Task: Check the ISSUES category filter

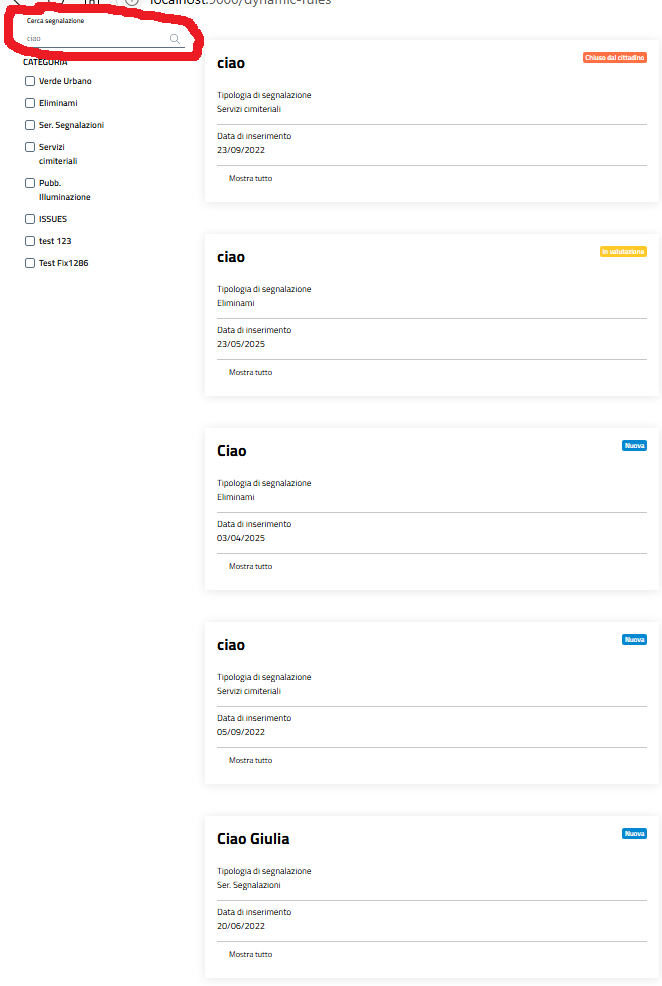Action: (x=30, y=219)
